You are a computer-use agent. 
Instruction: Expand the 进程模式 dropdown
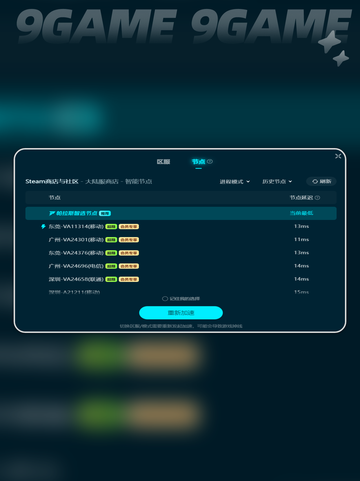[235, 182]
